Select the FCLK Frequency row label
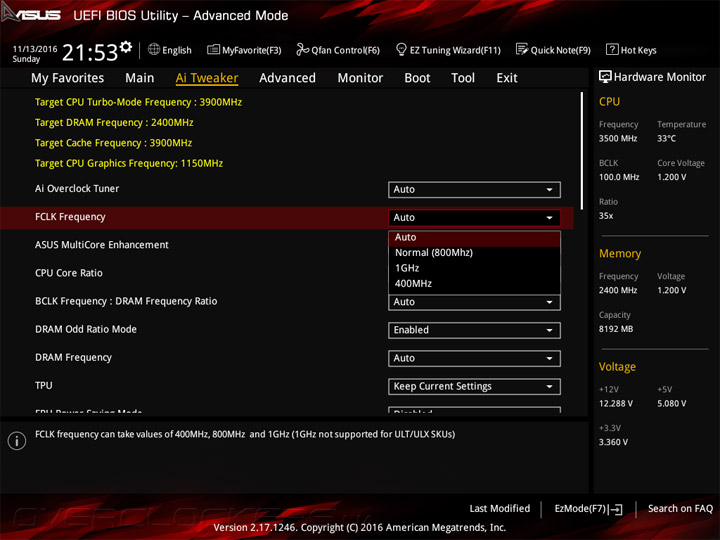This screenshot has height=540, width=720. coord(70,217)
